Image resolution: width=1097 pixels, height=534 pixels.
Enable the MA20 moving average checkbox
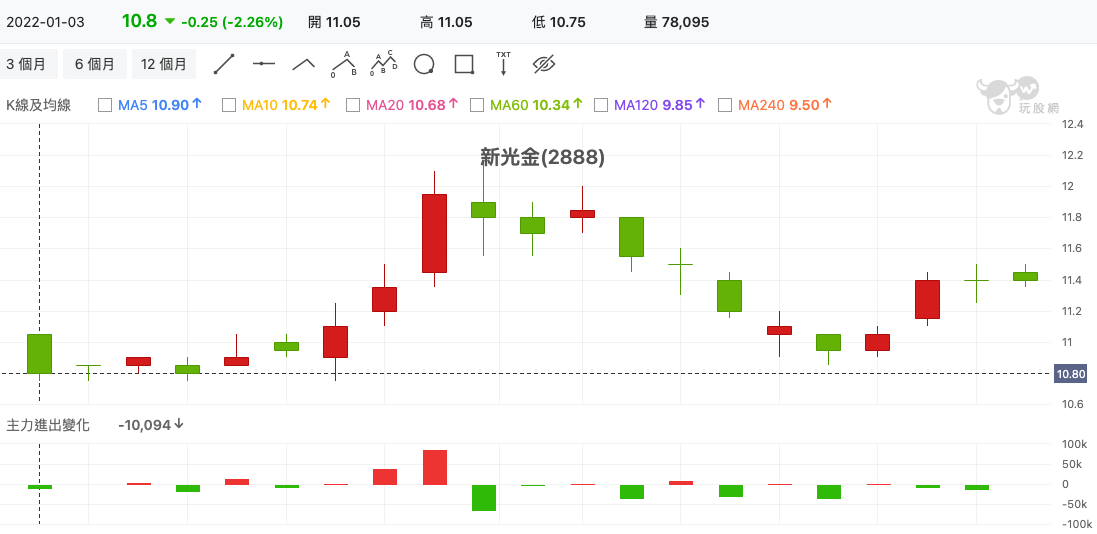click(x=353, y=105)
